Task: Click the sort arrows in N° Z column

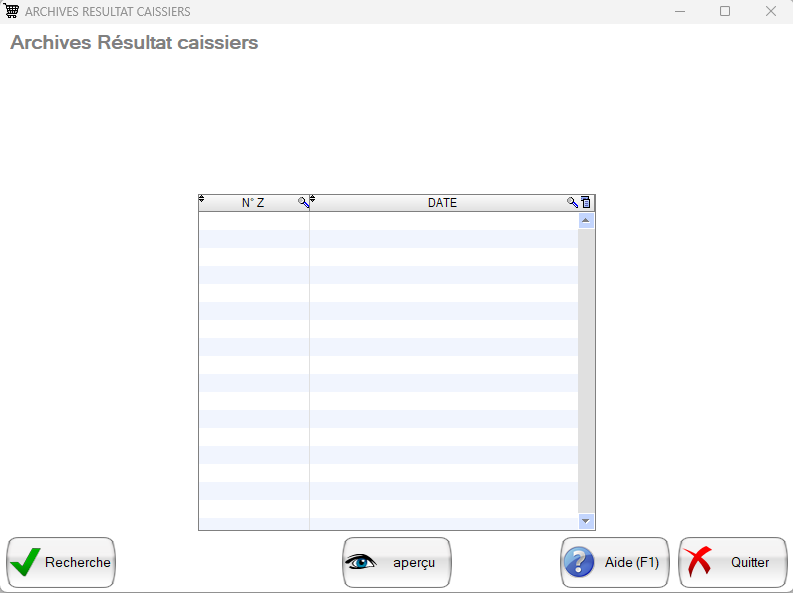Action: [x=201, y=198]
